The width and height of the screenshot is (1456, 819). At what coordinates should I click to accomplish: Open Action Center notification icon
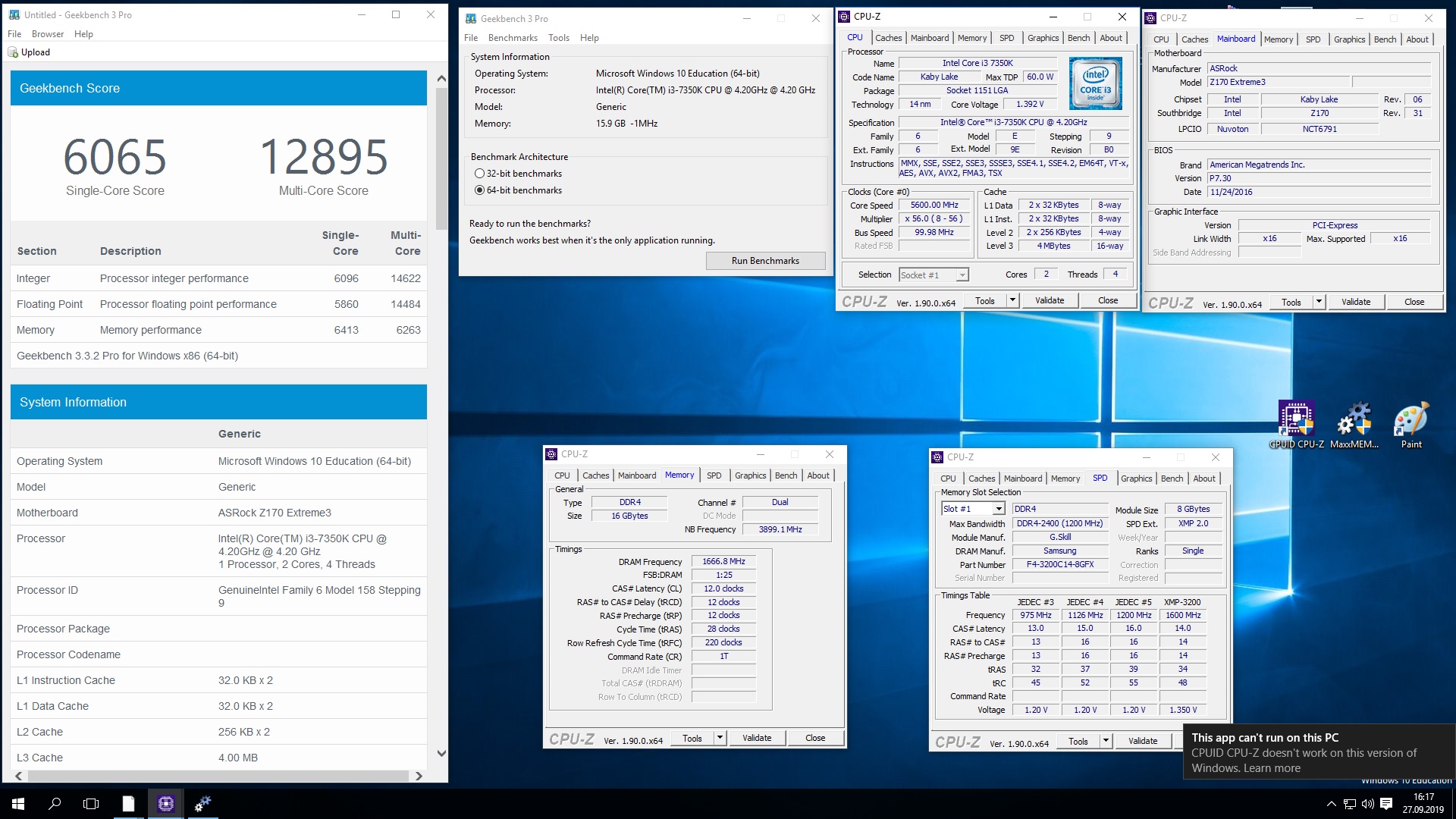(1386, 804)
